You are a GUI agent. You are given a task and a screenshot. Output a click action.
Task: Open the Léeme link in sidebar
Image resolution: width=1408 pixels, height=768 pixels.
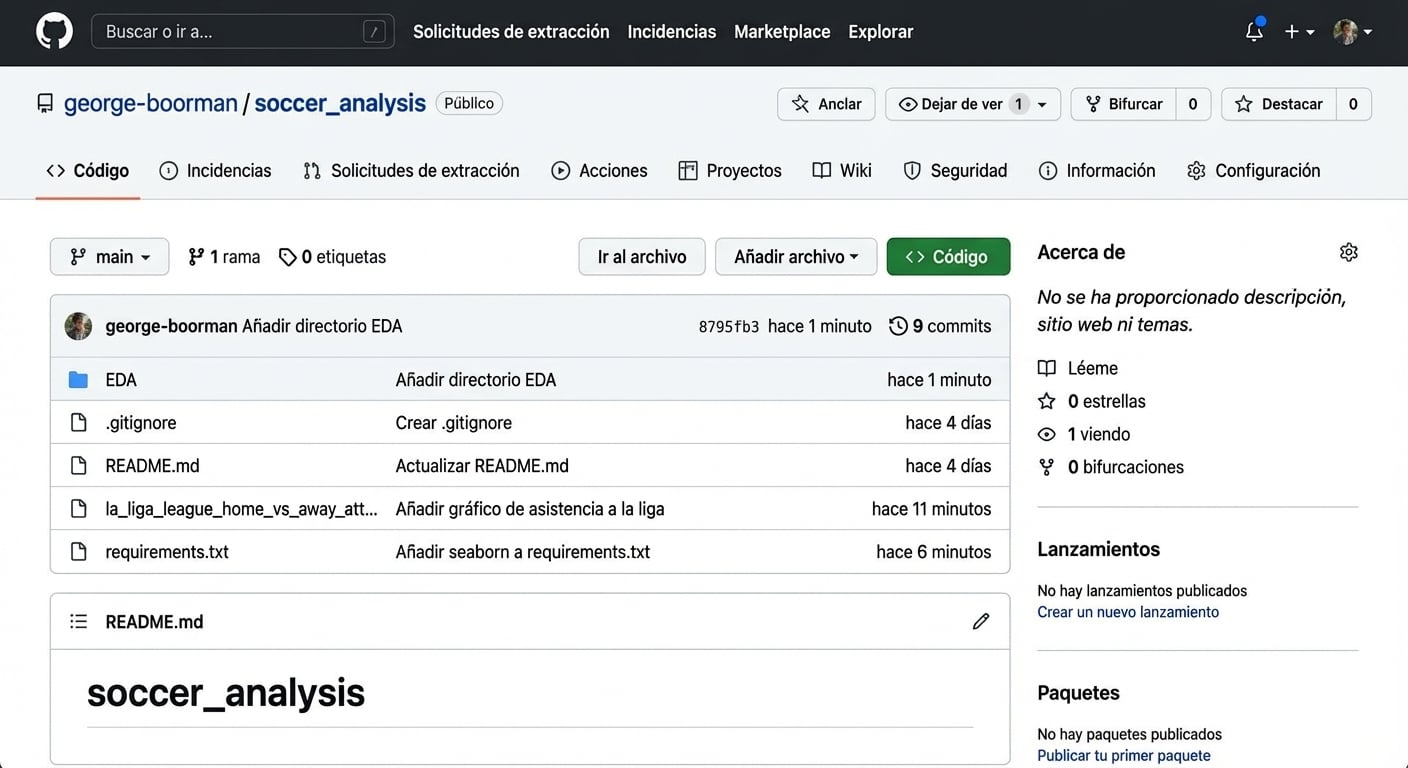(x=1078, y=368)
